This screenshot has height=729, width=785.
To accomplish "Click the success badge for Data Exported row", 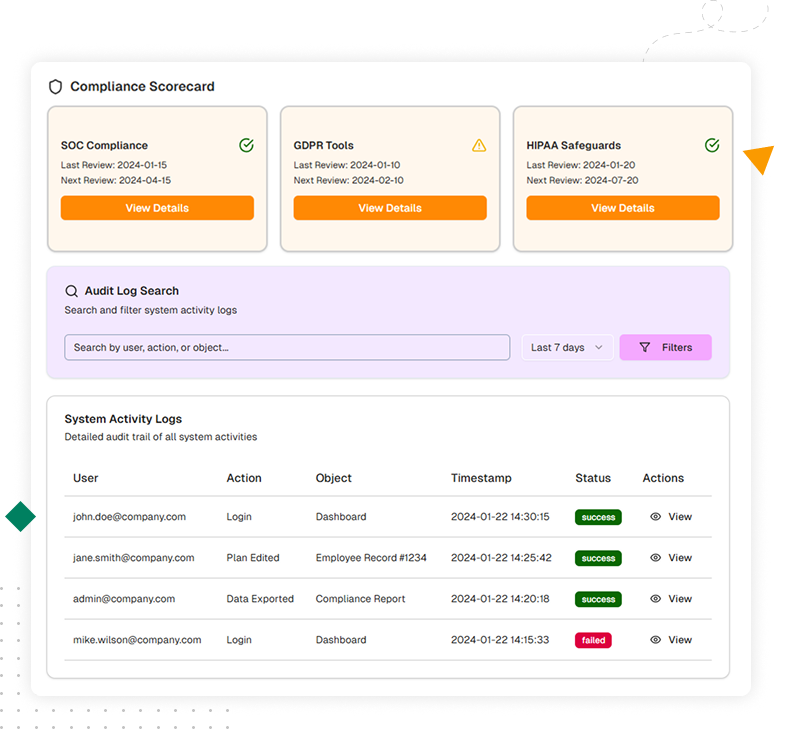I will pos(598,599).
